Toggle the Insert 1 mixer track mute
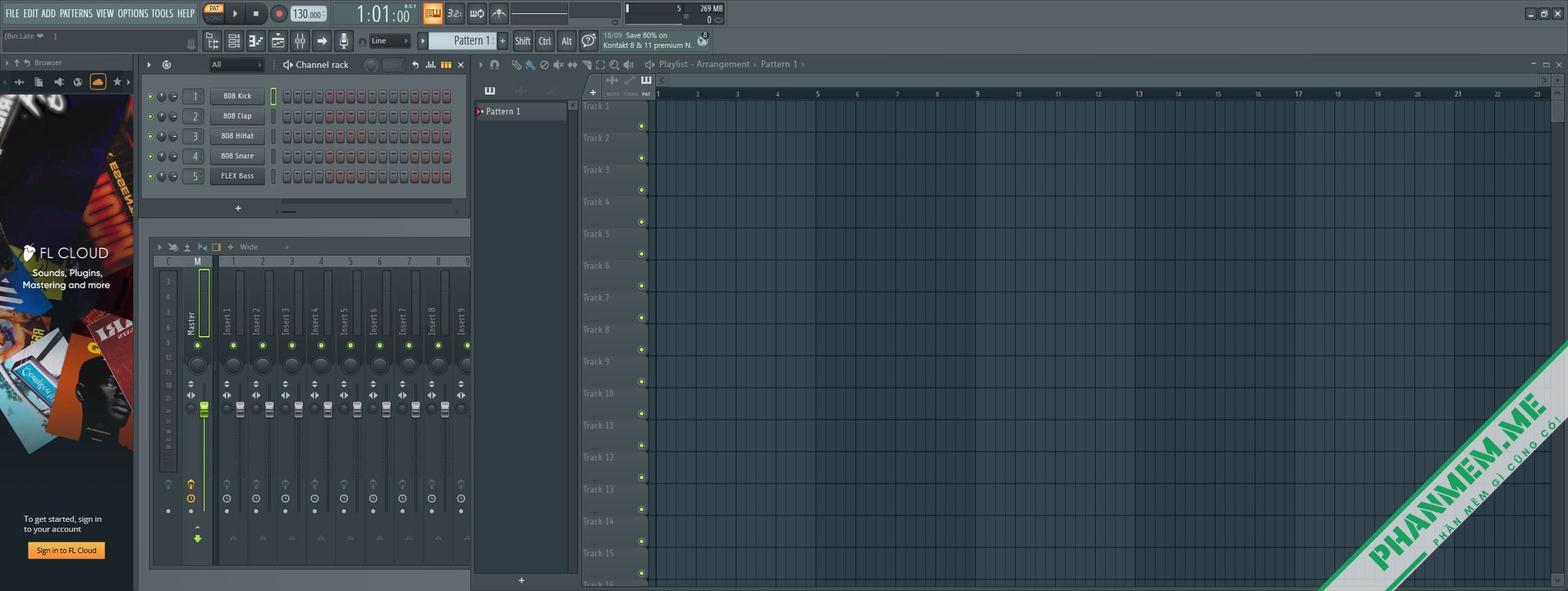 (234, 345)
